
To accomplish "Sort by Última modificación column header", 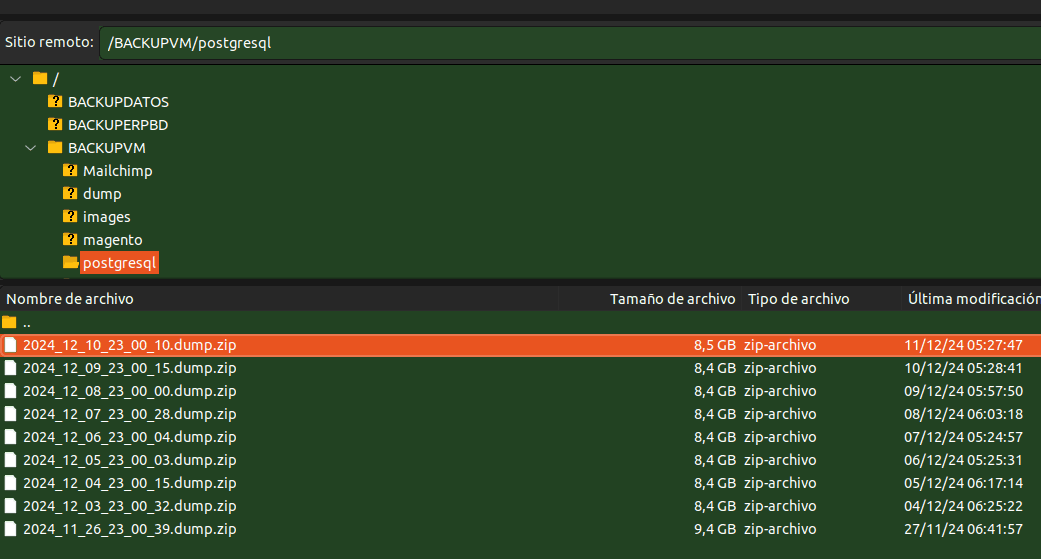I will click(972, 299).
